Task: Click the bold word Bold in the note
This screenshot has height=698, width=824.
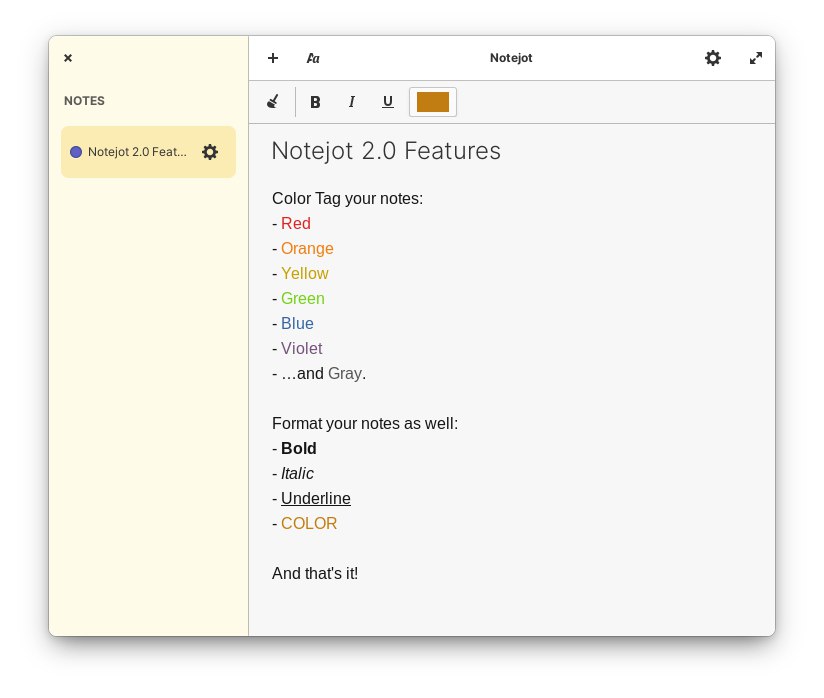Action: coord(299,448)
